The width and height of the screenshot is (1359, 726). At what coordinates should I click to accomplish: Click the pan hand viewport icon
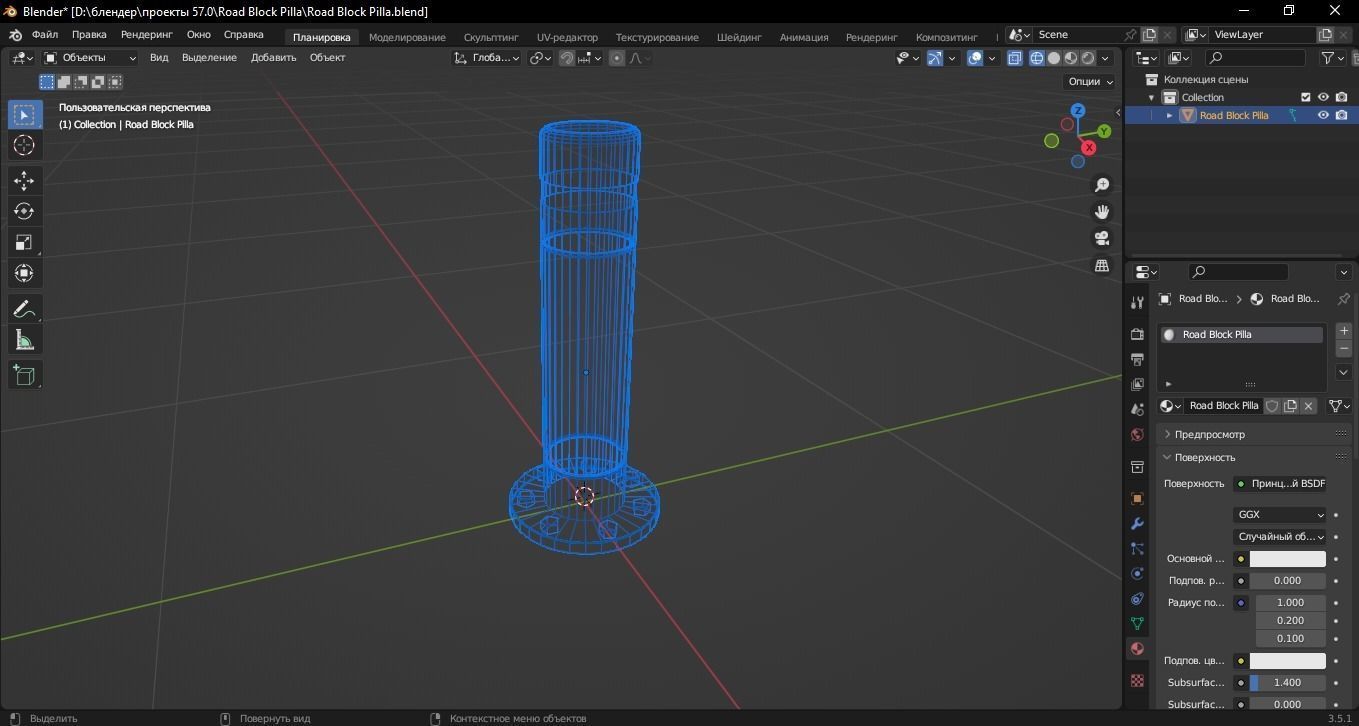1102,212
